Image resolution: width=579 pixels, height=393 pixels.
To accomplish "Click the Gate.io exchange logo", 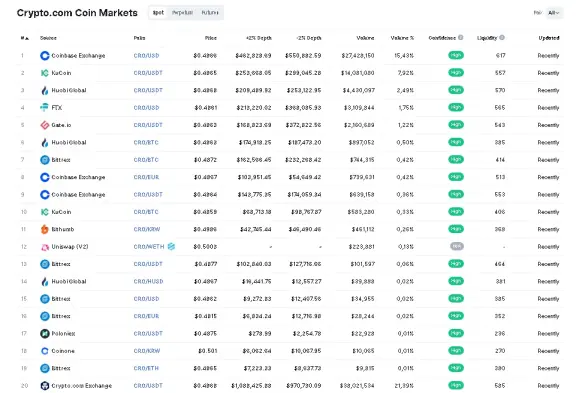I will (45, 125).
